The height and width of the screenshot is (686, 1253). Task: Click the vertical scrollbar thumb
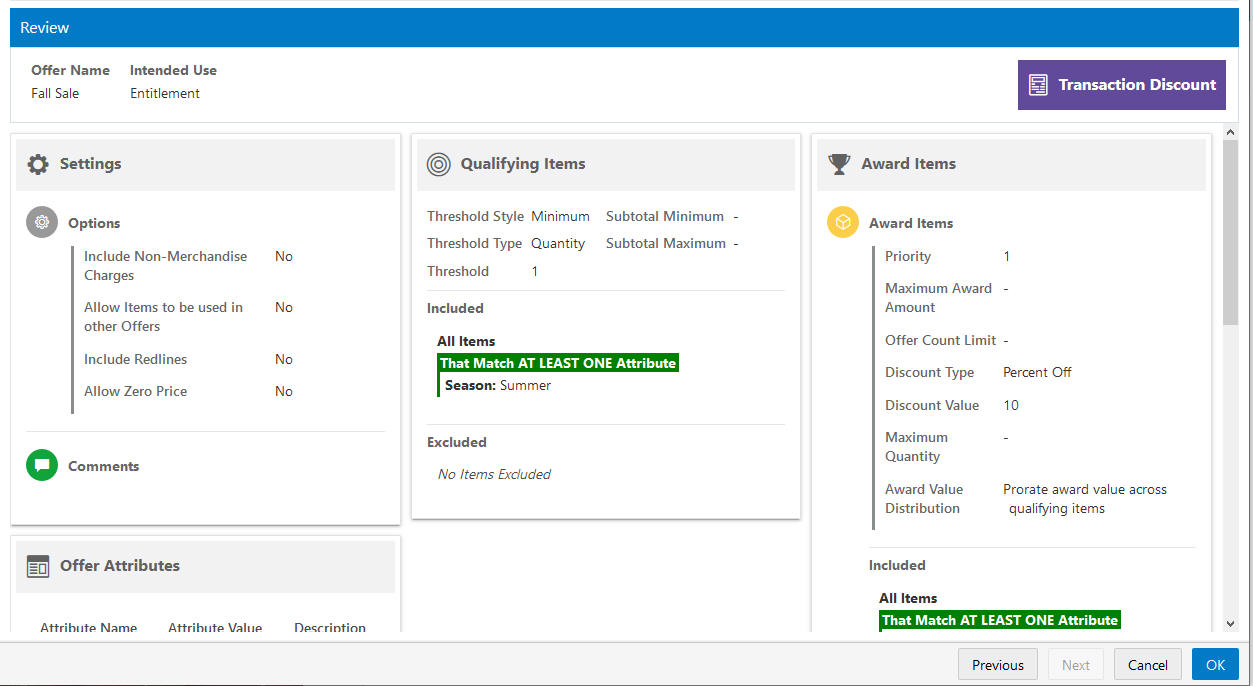pos(1230,232)
